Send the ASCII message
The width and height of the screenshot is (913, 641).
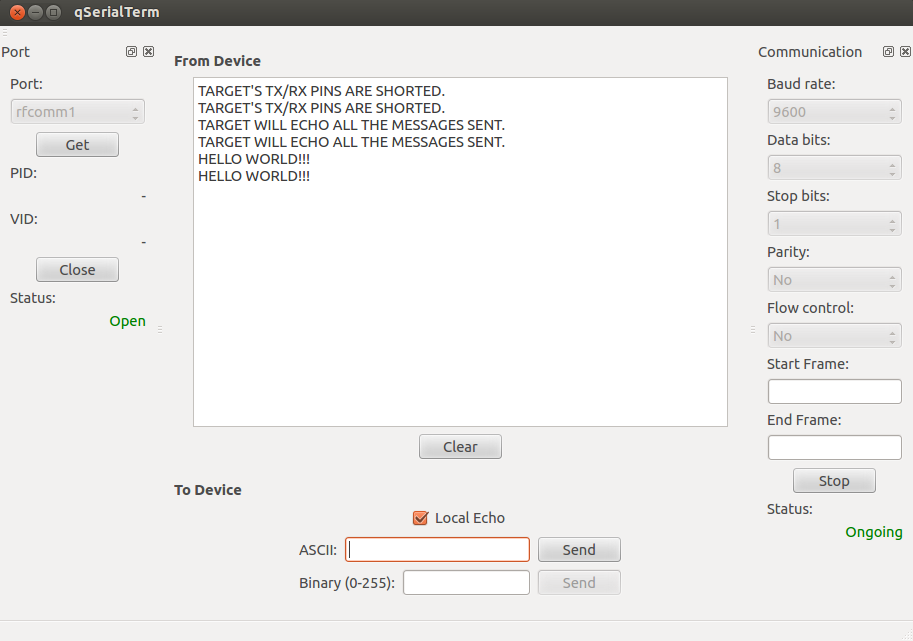[x=579, y=550]
